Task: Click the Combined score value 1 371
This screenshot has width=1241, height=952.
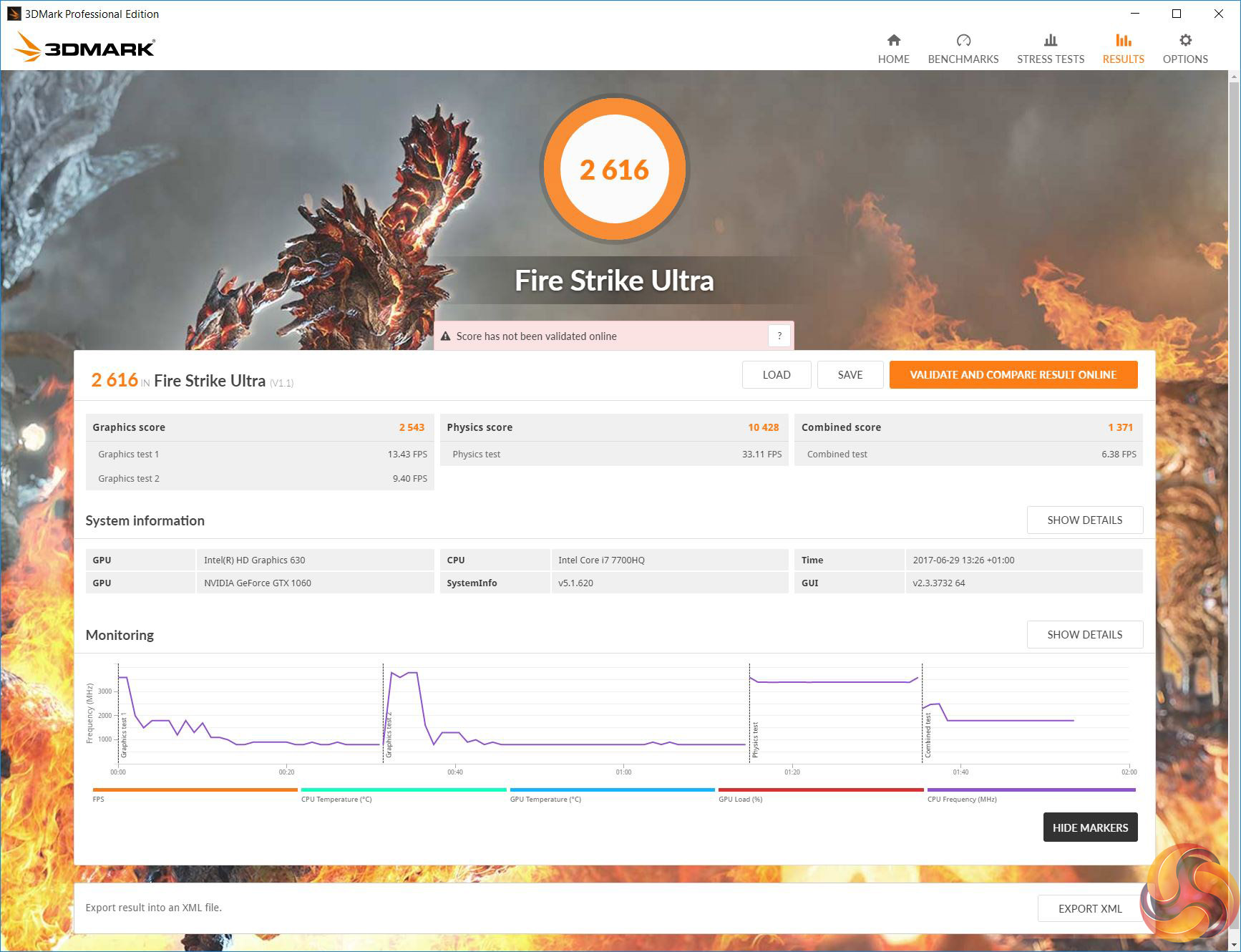Action: tap(1121, 427)
